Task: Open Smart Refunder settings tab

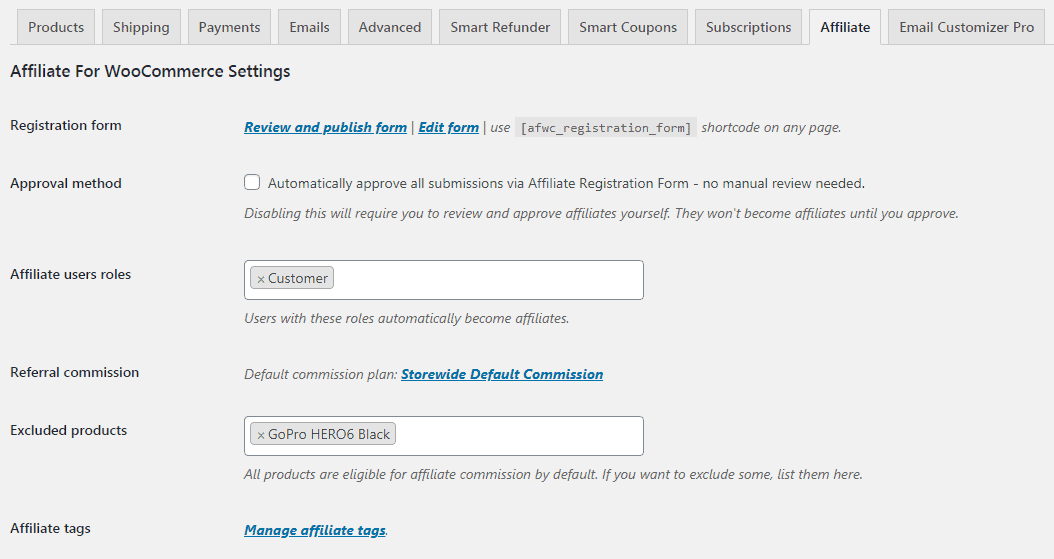Action: (500, 28)
